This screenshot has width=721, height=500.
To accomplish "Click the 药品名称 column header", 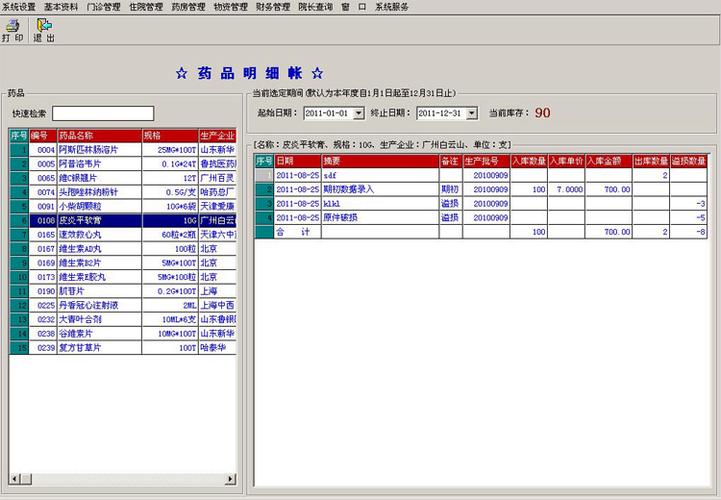I will (x=99, y=136).
